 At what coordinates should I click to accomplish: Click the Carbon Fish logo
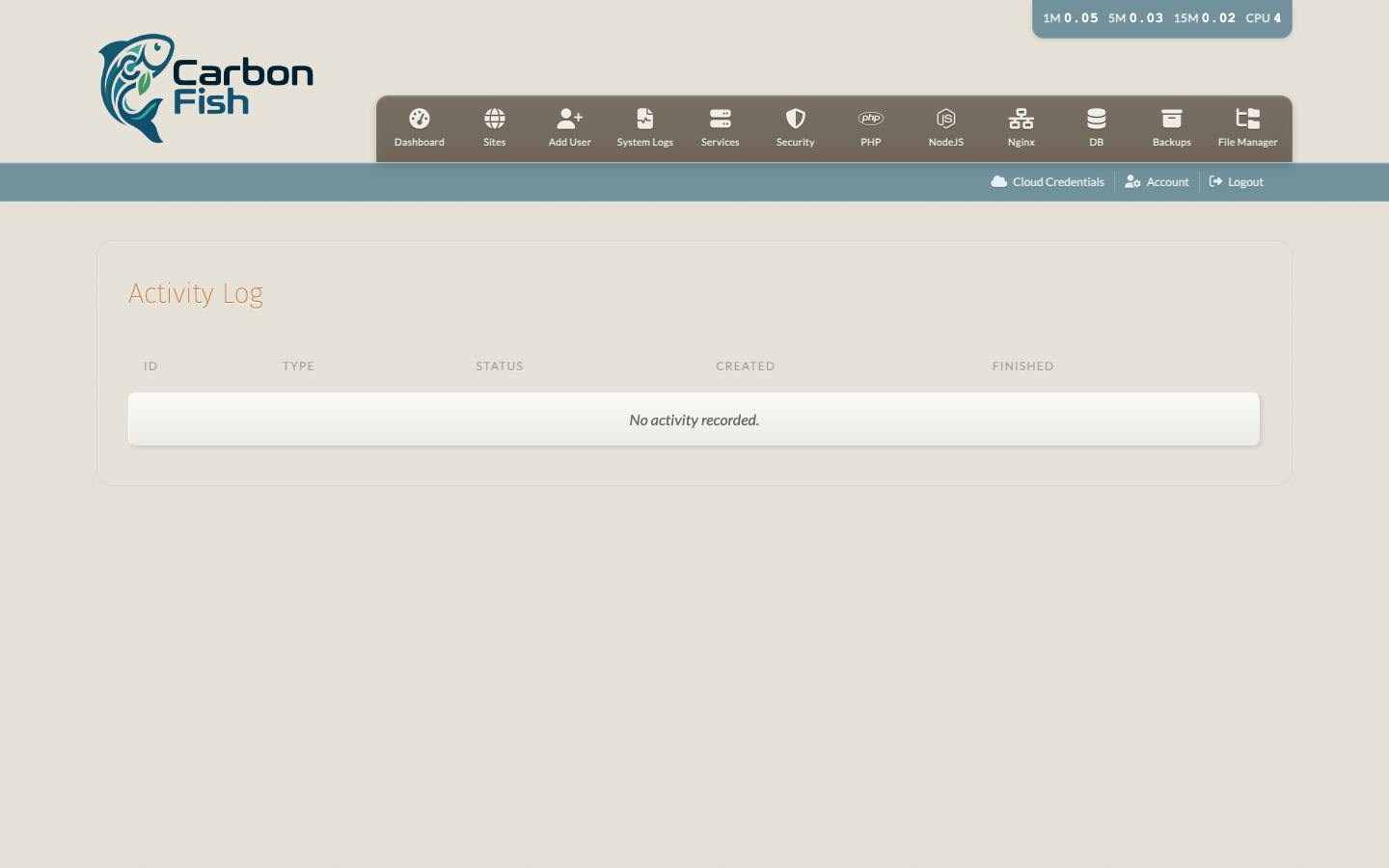pyautogui.click(x=205, y=89)
